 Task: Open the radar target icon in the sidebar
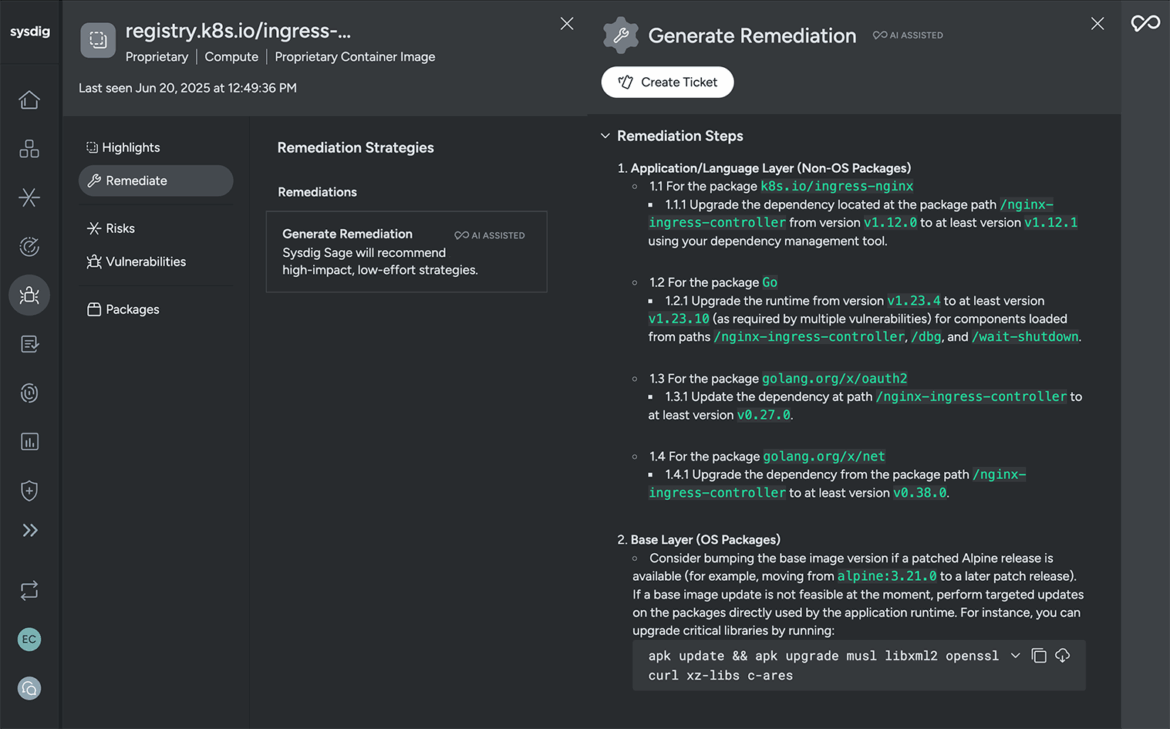(x=29, y=246)
